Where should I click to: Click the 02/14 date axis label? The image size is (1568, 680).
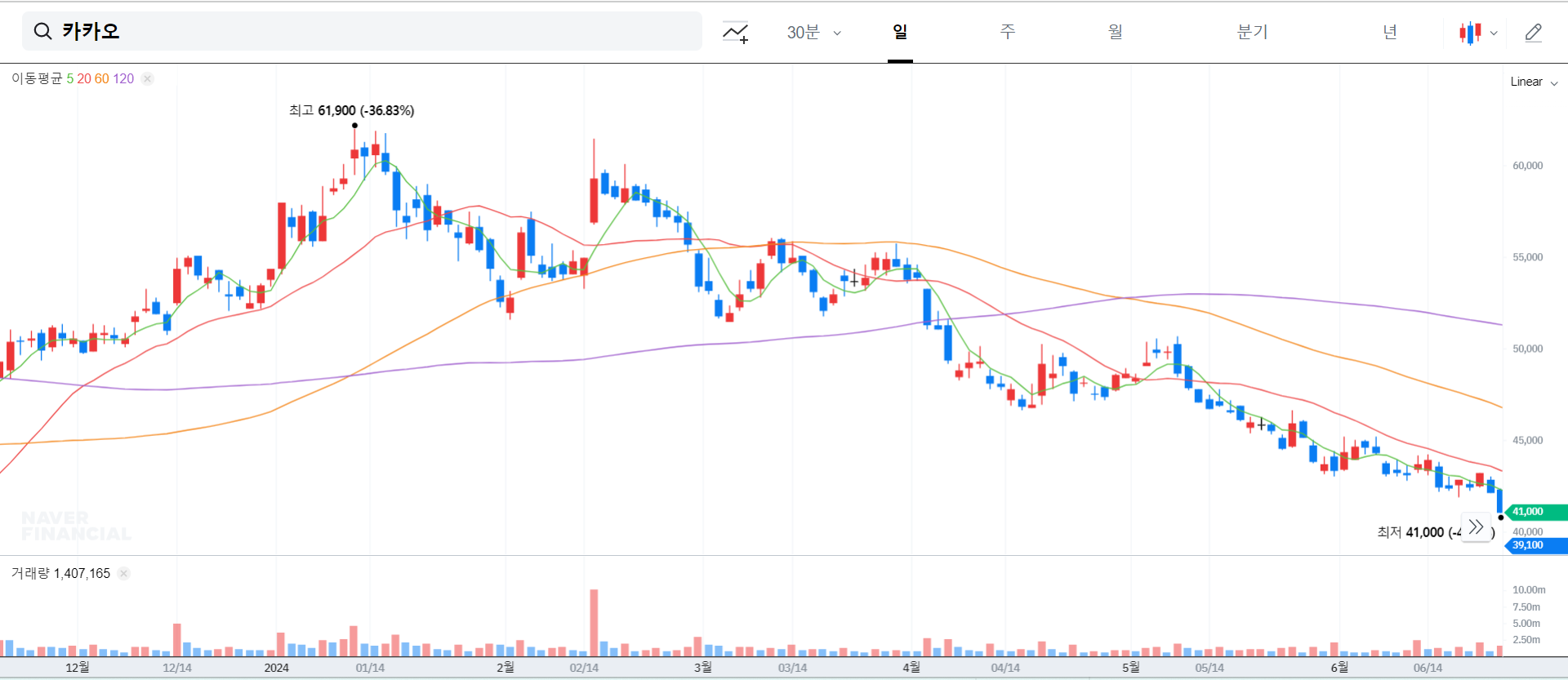pos(584,668)
